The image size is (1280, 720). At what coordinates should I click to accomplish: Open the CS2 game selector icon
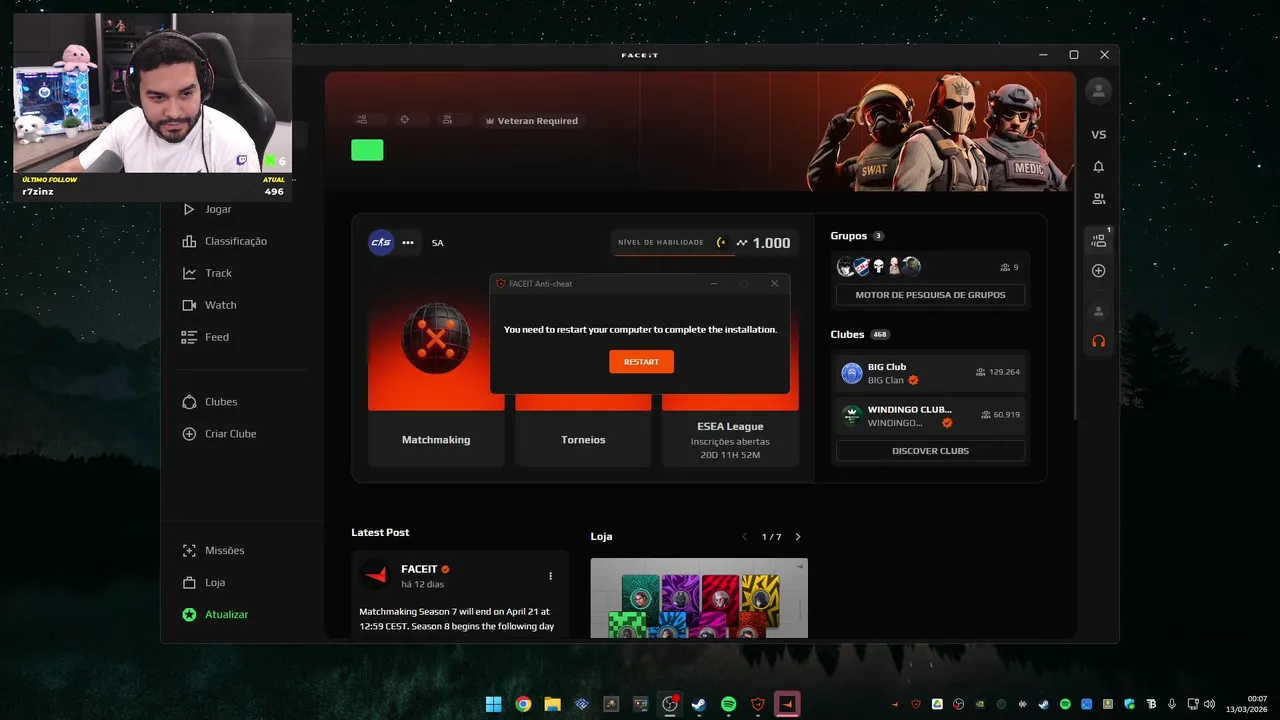click(381, 243)
